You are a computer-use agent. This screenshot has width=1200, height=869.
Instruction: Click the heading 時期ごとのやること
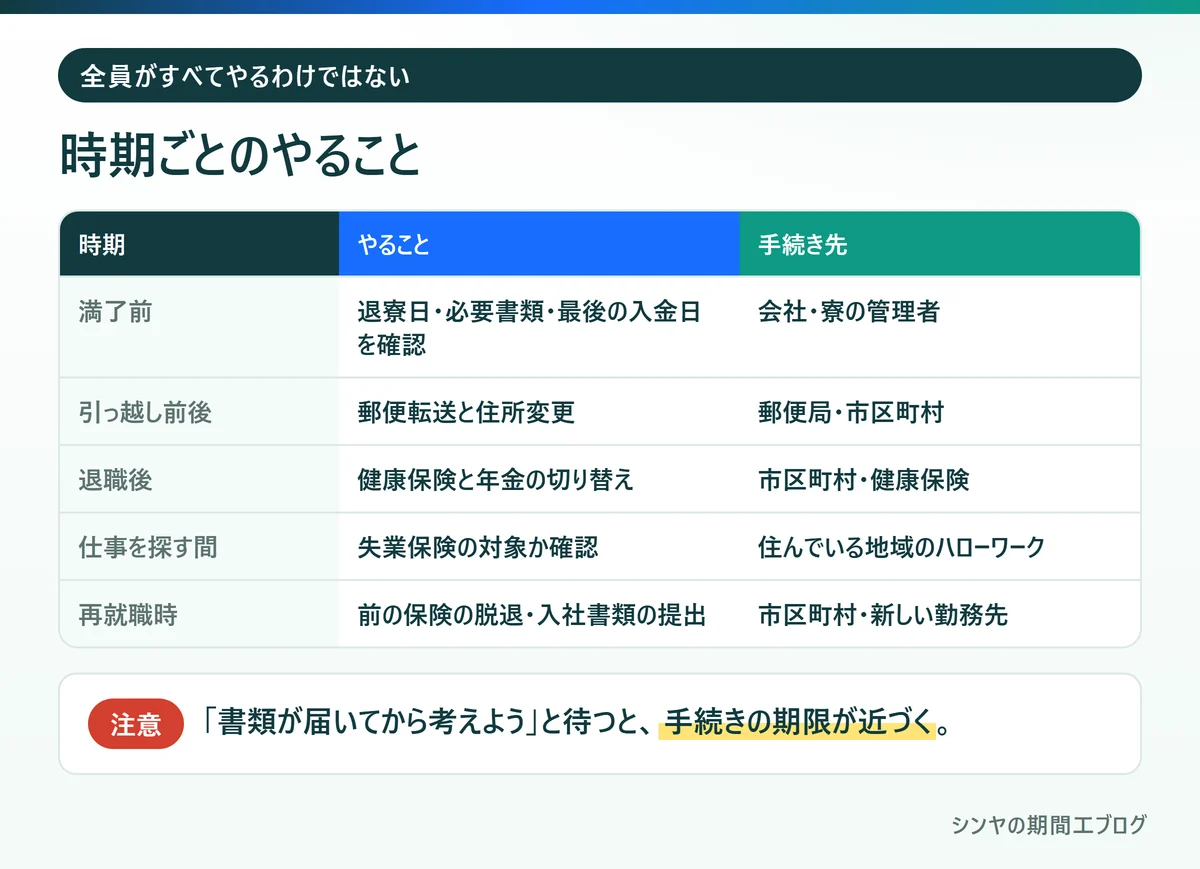pyautogui.click(x=240, y=155)
